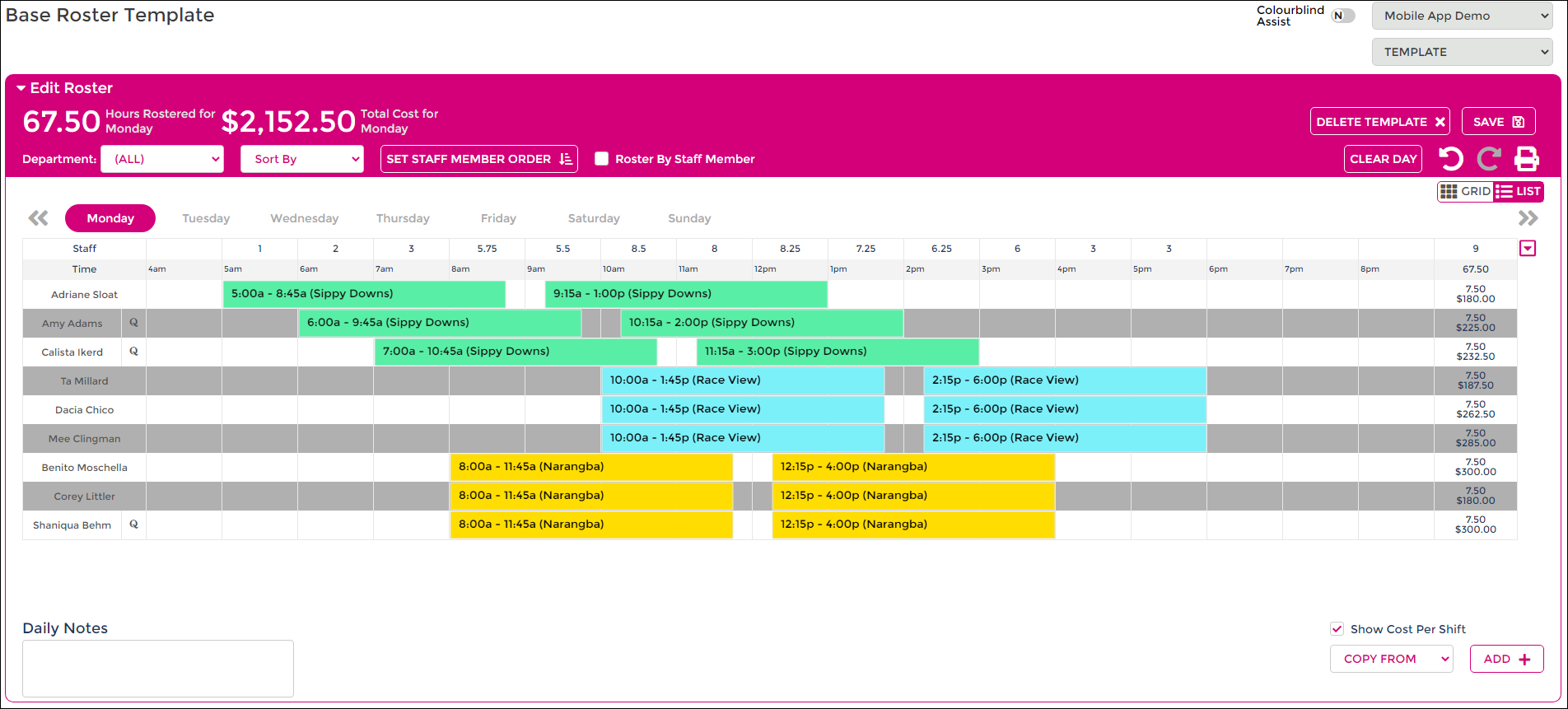The image size is (1568, 709).
Task: Click the CLEAR DAY button
Action: point(1384,159)
